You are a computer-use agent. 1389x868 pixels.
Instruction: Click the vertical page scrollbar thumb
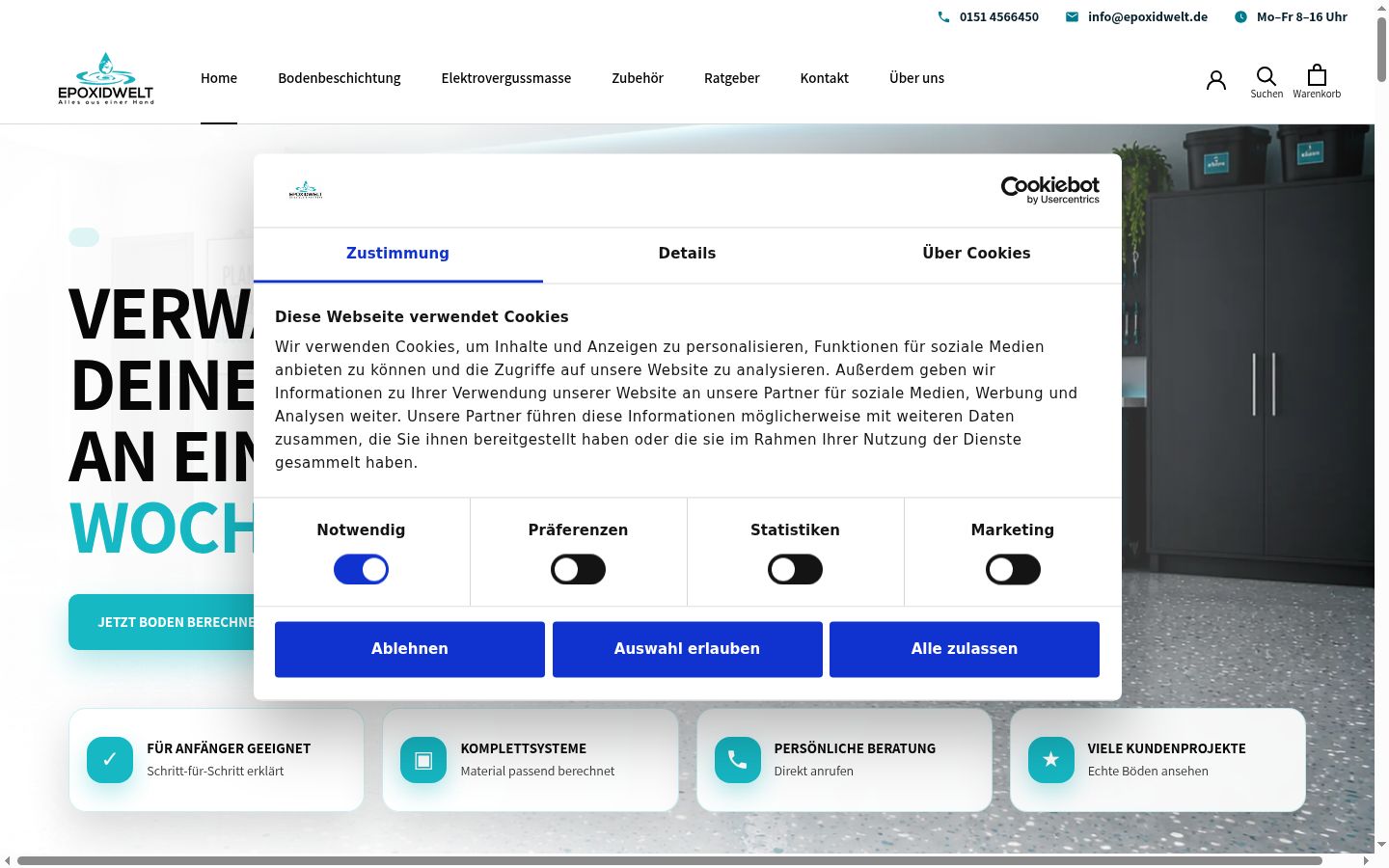click(x=1381, y=48)
